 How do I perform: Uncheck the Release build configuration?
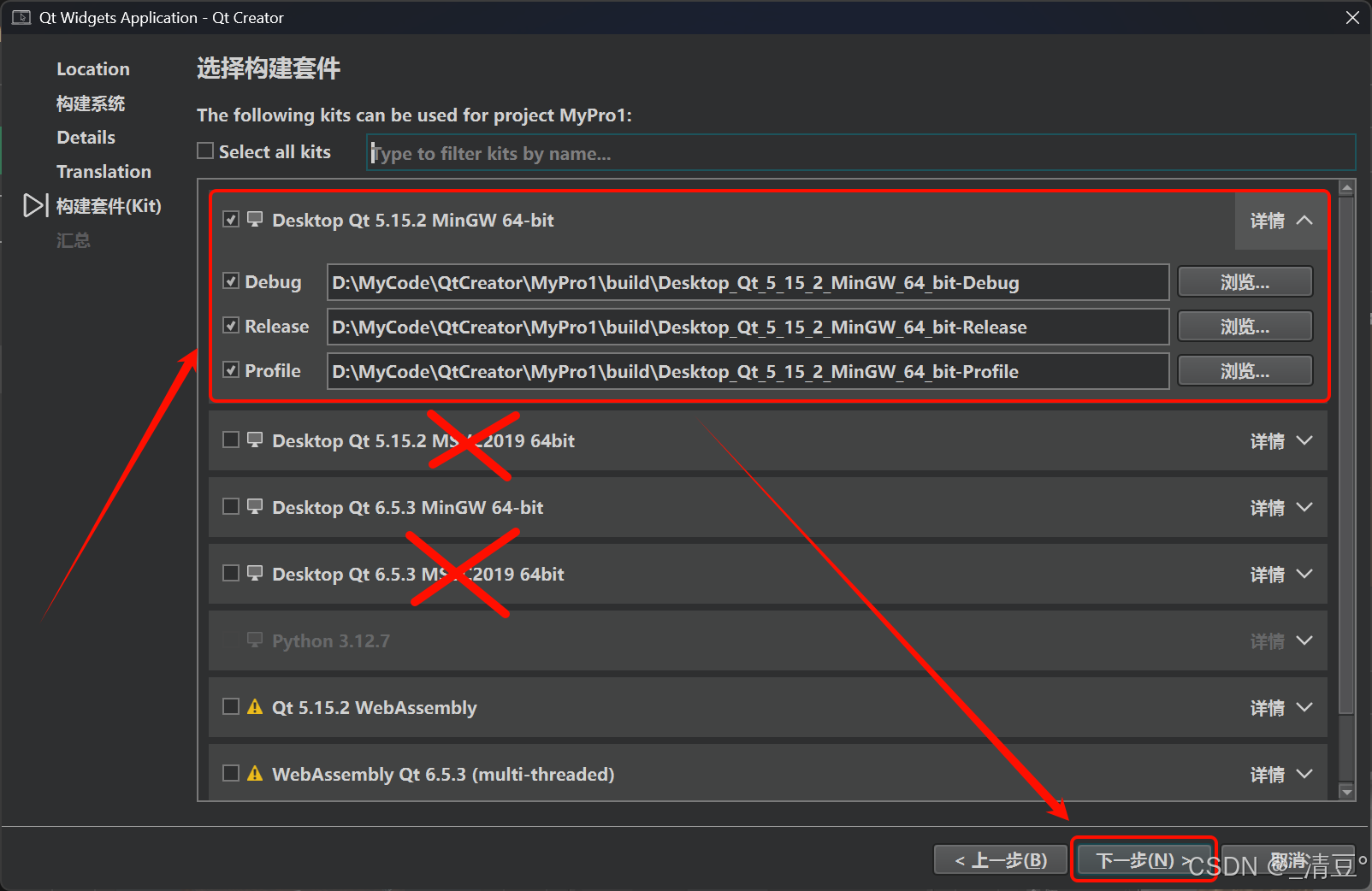click(x=231, y=325)
